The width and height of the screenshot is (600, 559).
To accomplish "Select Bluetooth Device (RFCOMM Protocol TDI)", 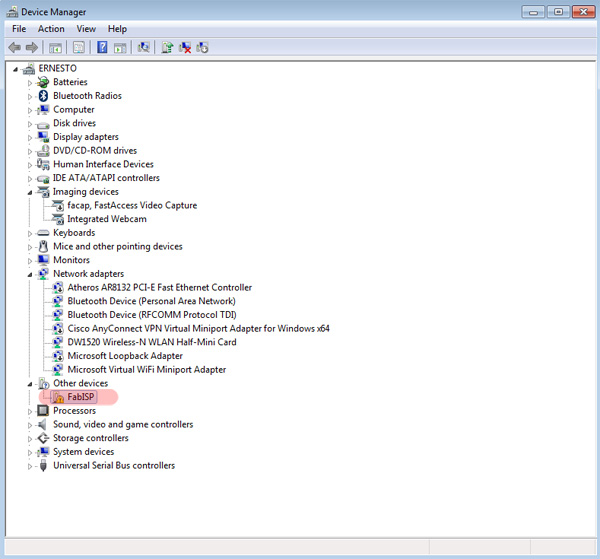I will (x=152, y=315).
